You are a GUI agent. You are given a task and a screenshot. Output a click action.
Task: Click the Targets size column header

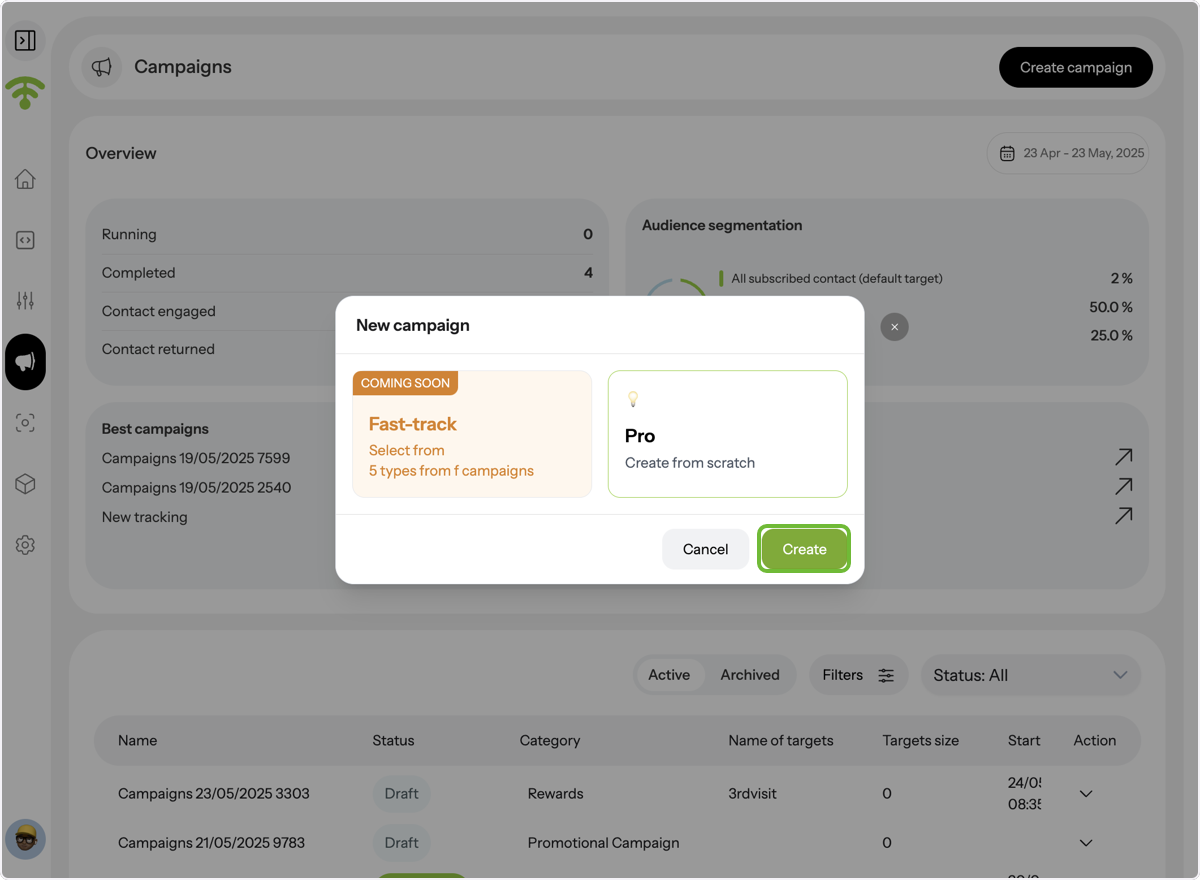[921, 741]
